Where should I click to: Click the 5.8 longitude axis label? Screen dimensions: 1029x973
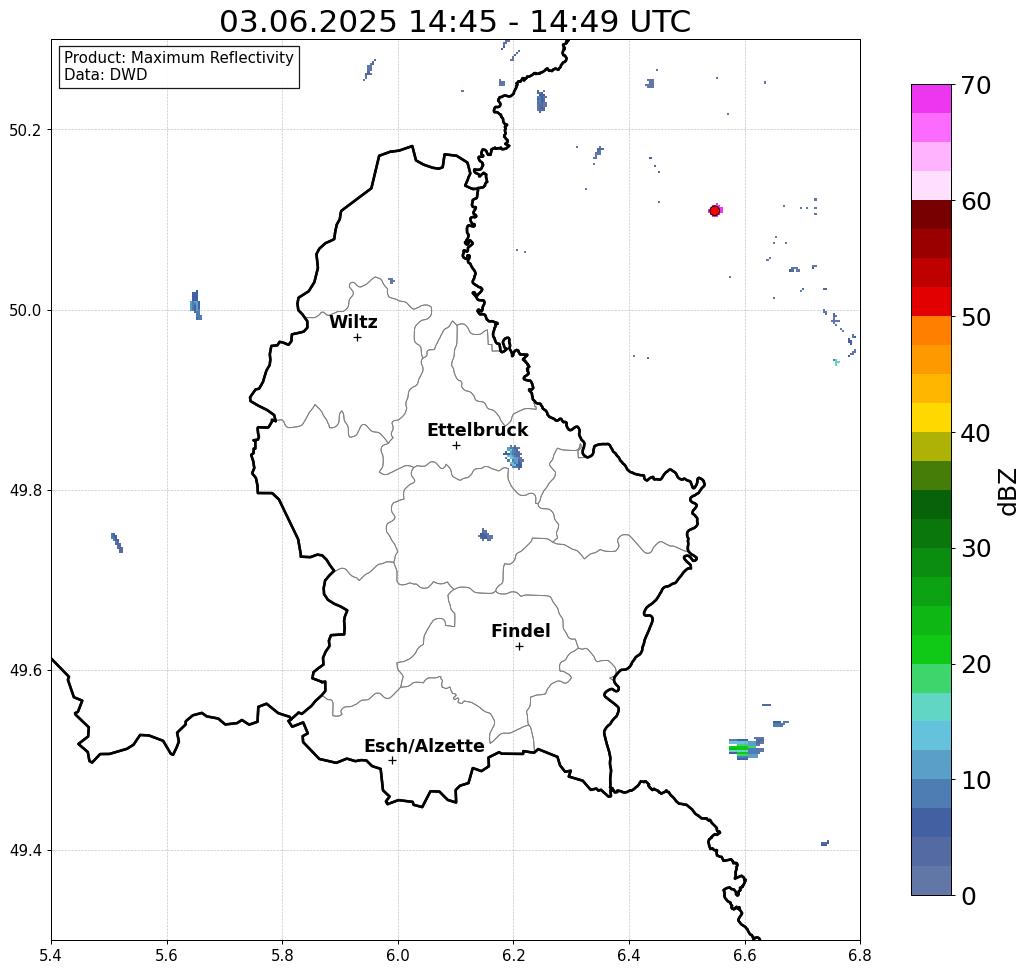pos(282,955)
